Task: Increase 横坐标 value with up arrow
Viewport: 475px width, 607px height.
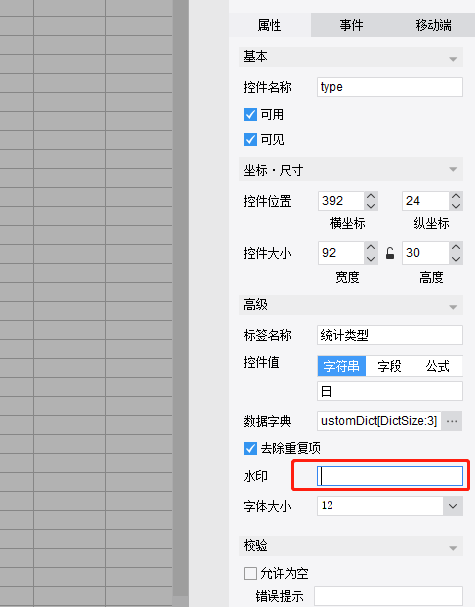Action: 371,196
